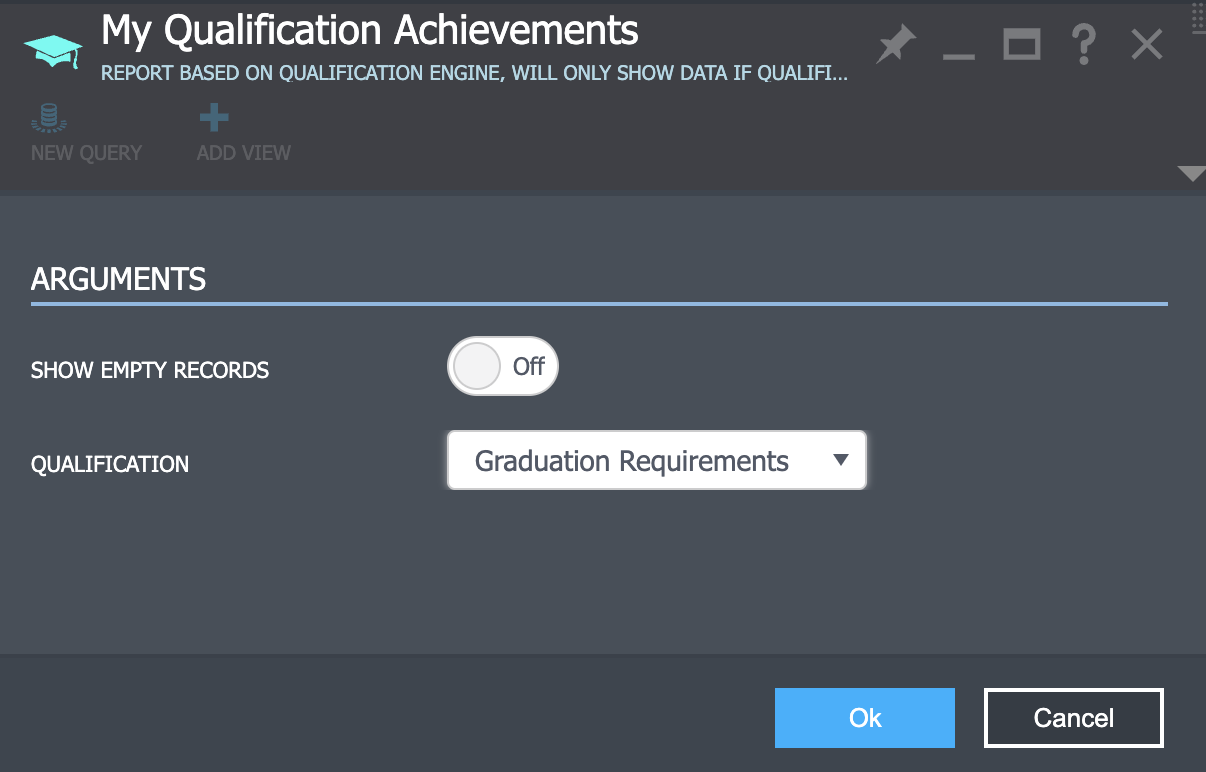Screen dimensions: 1206x772
Task: Click the Add View plus icon
Action: point(214,118)
